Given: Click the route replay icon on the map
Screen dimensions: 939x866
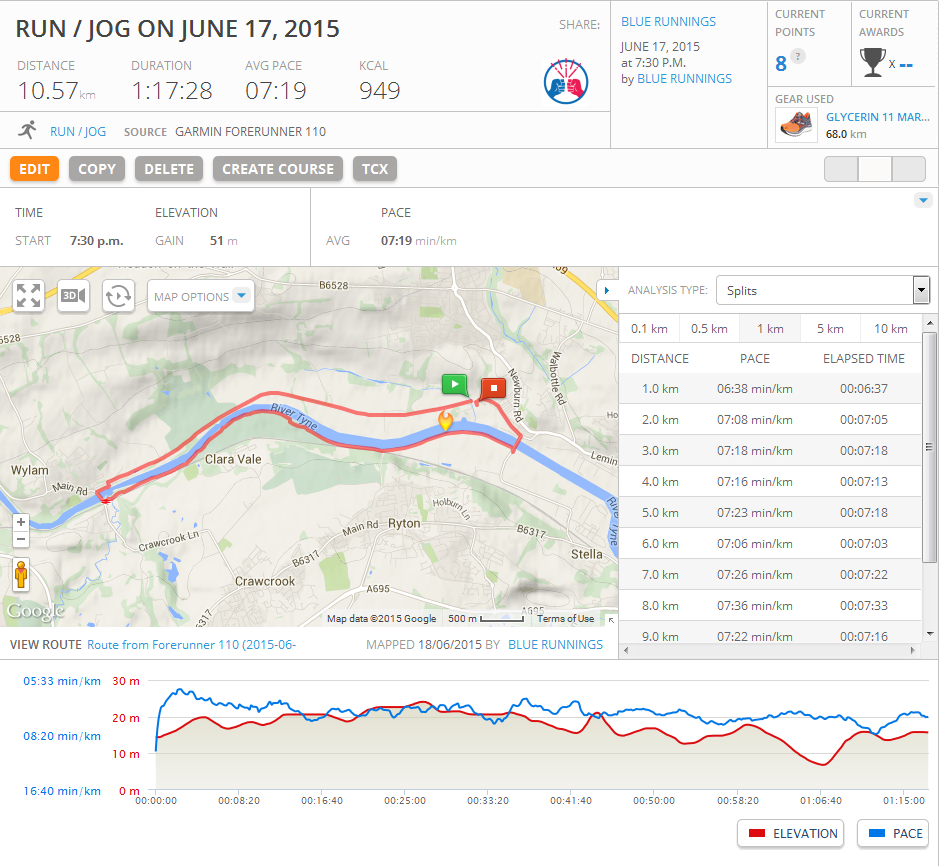Looking at the screenshot, I should pyautogui.click(x=118, y=296).
